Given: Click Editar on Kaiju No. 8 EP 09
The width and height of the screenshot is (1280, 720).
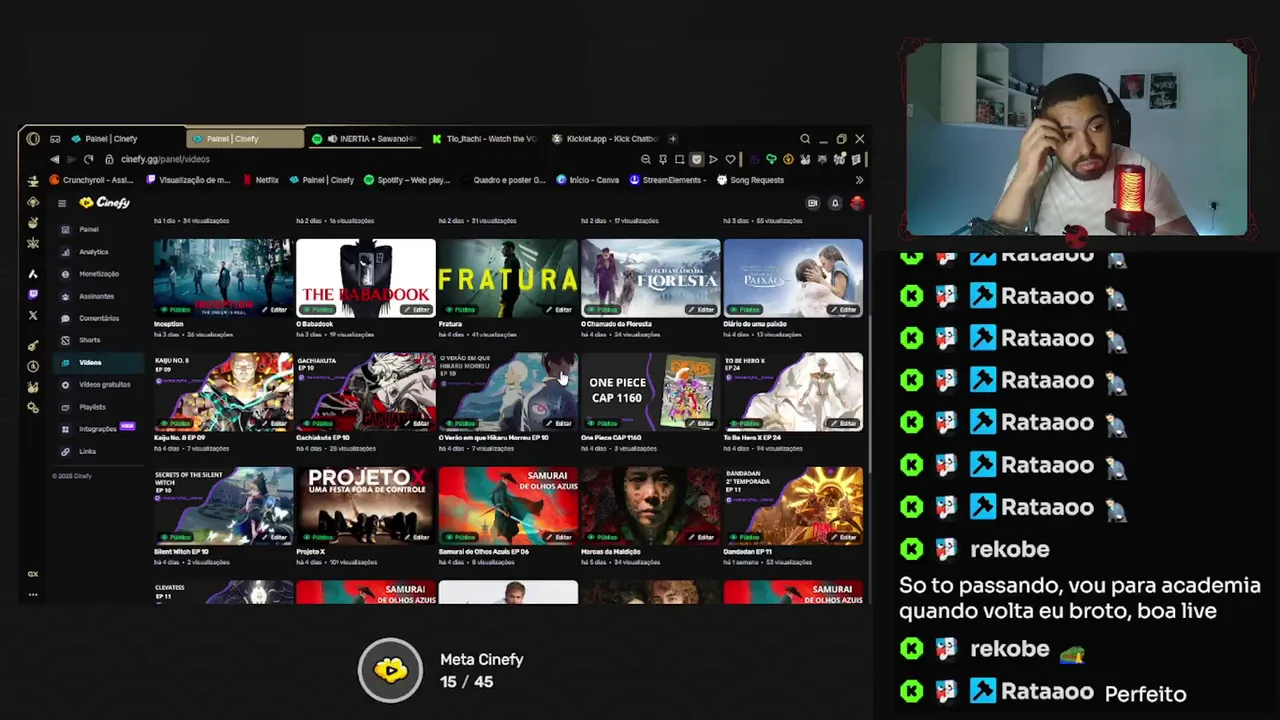Looking at the screenshot, I should pyautogui.click(x=274, y=423).
